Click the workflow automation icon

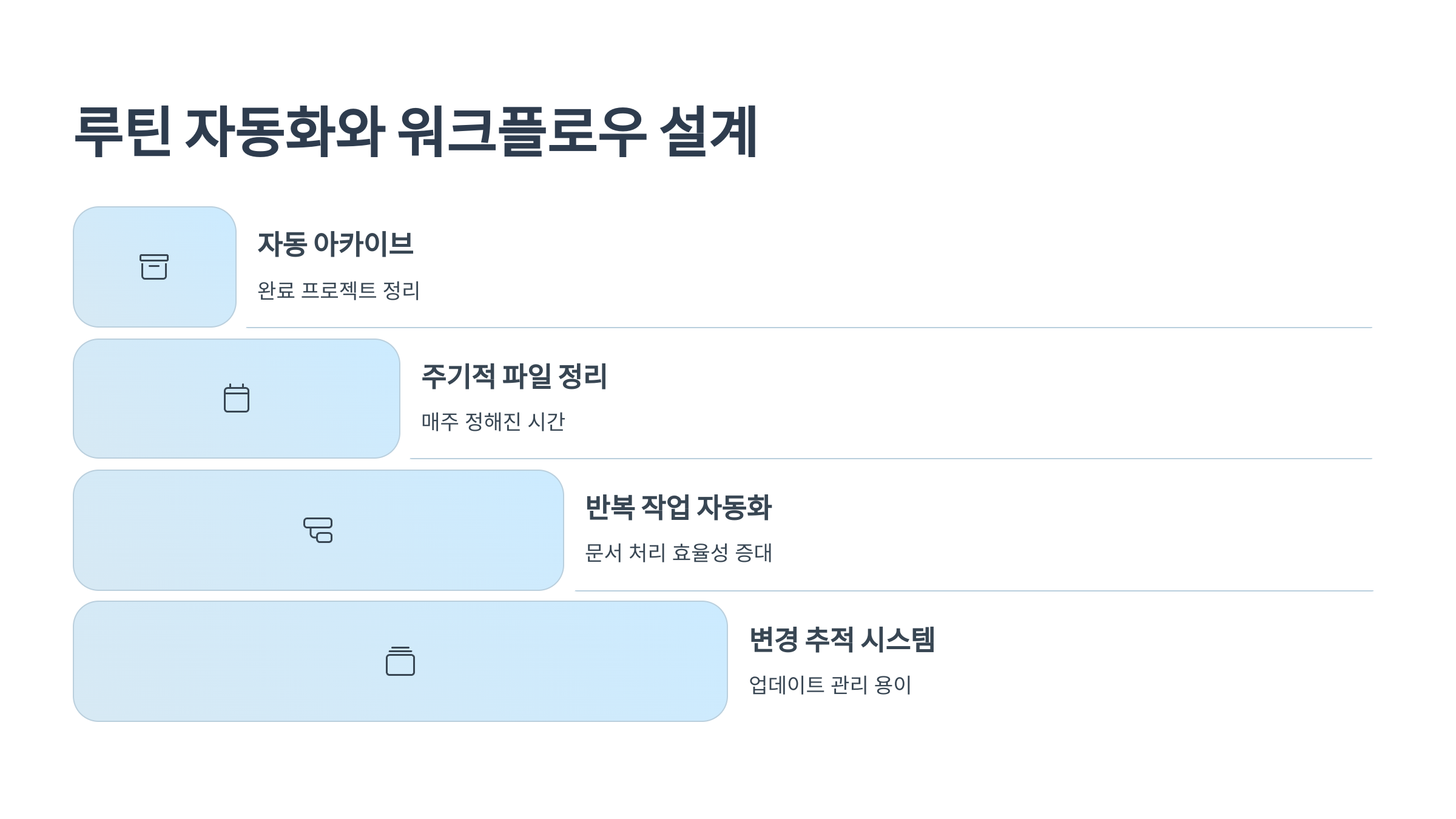(318, 530)
